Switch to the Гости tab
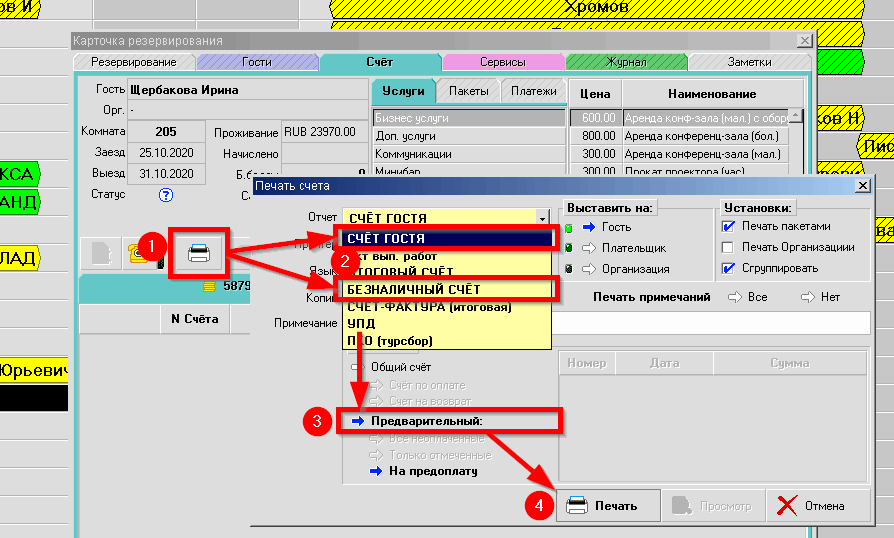Viewport: 894px width, 538px height. click(256, 62)
